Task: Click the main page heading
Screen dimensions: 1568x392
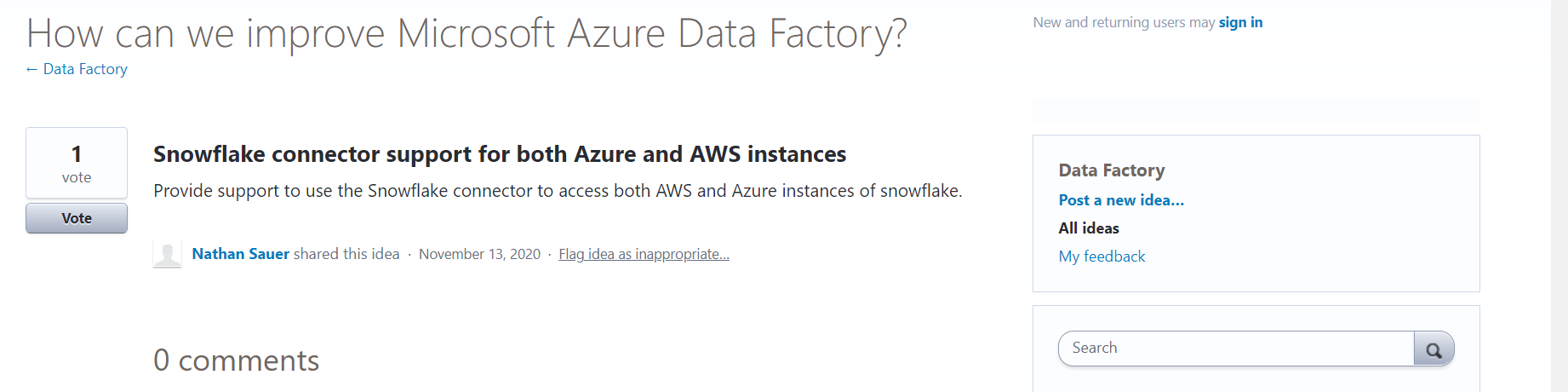Action: coord(466,34)
